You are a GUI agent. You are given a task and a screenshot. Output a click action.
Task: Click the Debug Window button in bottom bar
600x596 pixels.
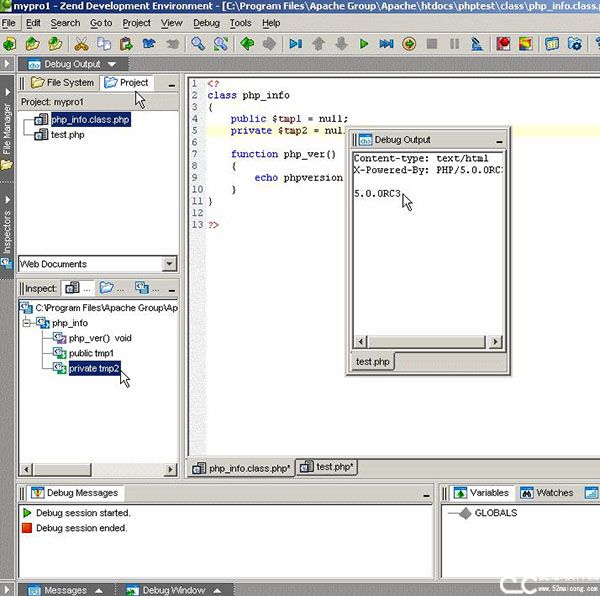tap(170, 590)
